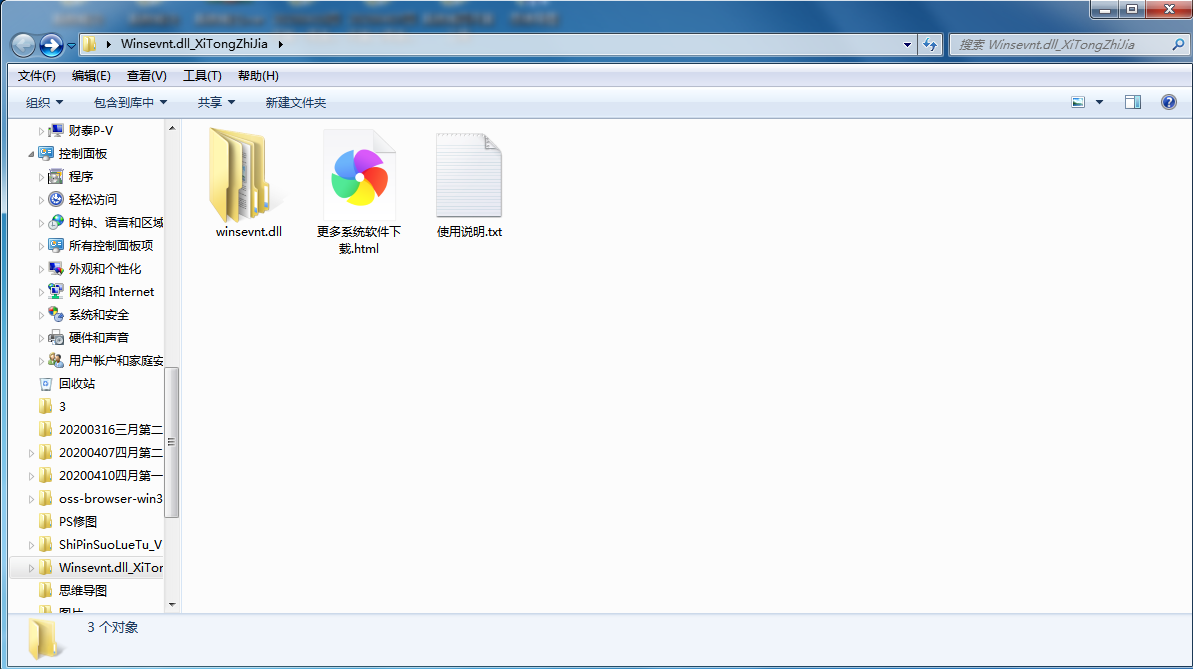Select the 硬件和声音 icon
The height and width of the screenshot is (669, 1193).
click(56, 337)
